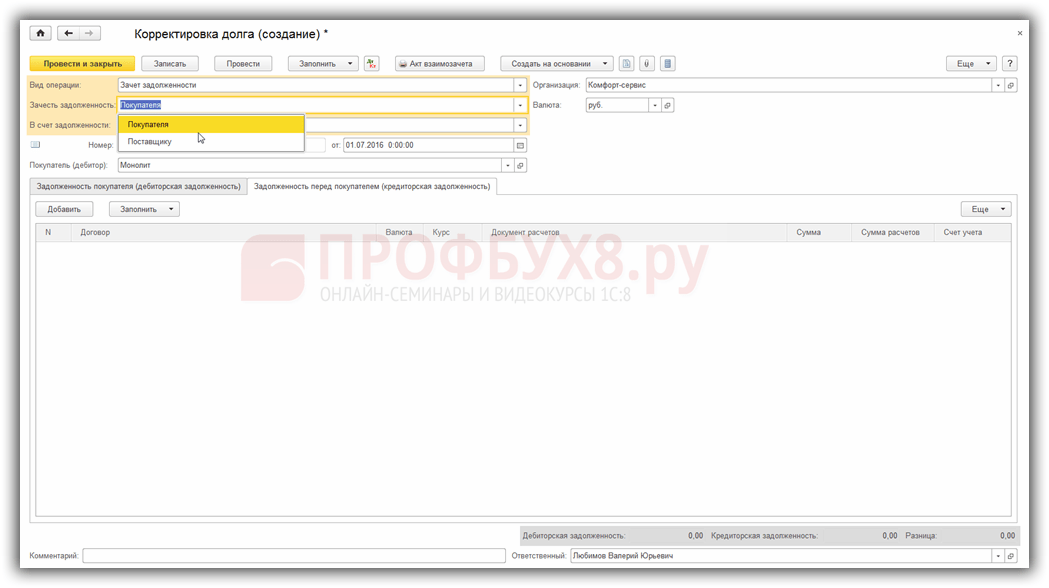Click the document status icon beside Номер
Image resolution: width=1049 pixels, height=588 pixels.
tap(35, 144)
